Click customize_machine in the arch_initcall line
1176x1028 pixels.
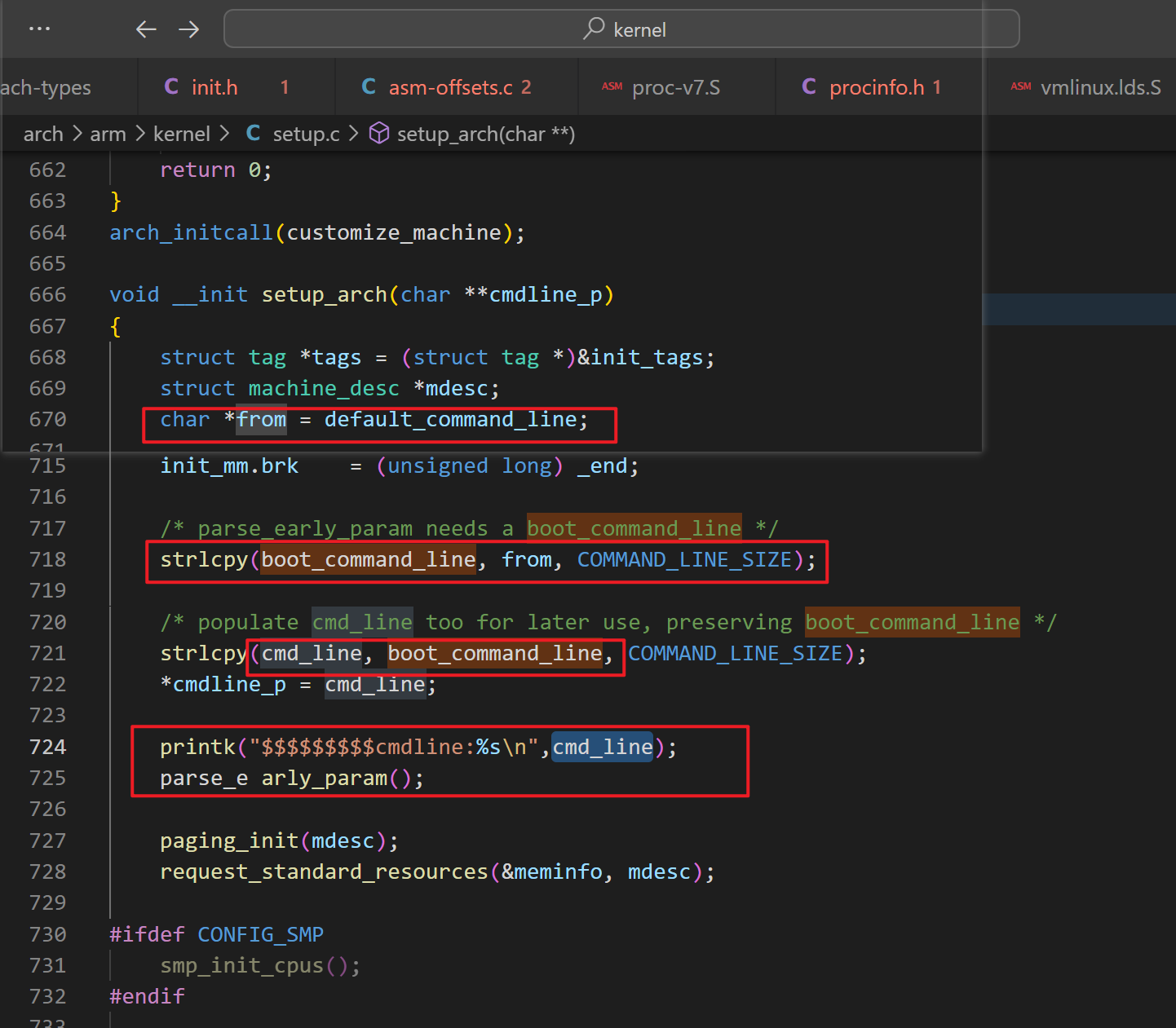click(394, 232)
